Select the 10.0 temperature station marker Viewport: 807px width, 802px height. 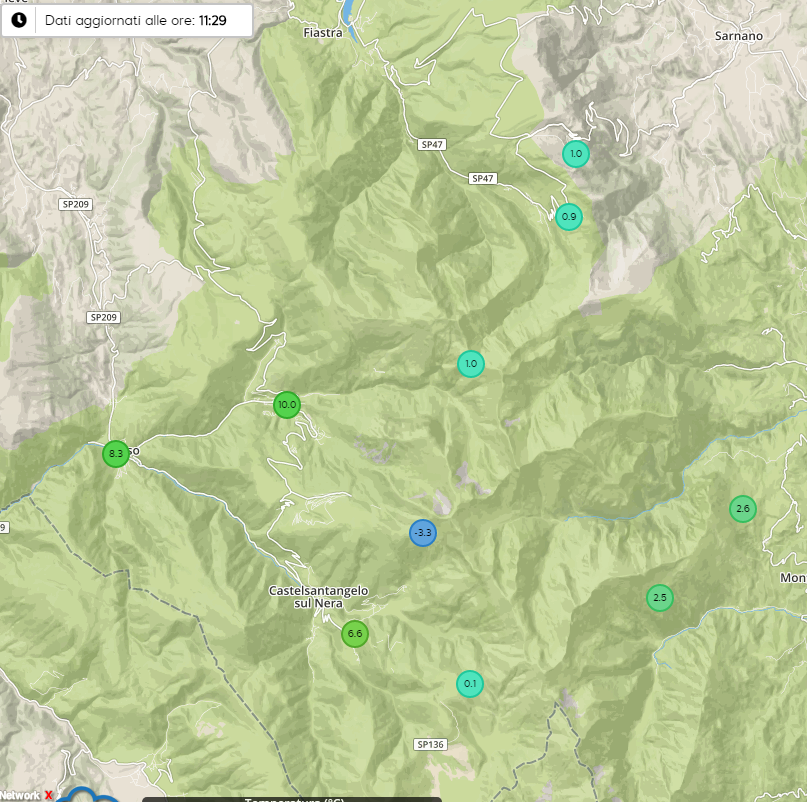(287, 405)
